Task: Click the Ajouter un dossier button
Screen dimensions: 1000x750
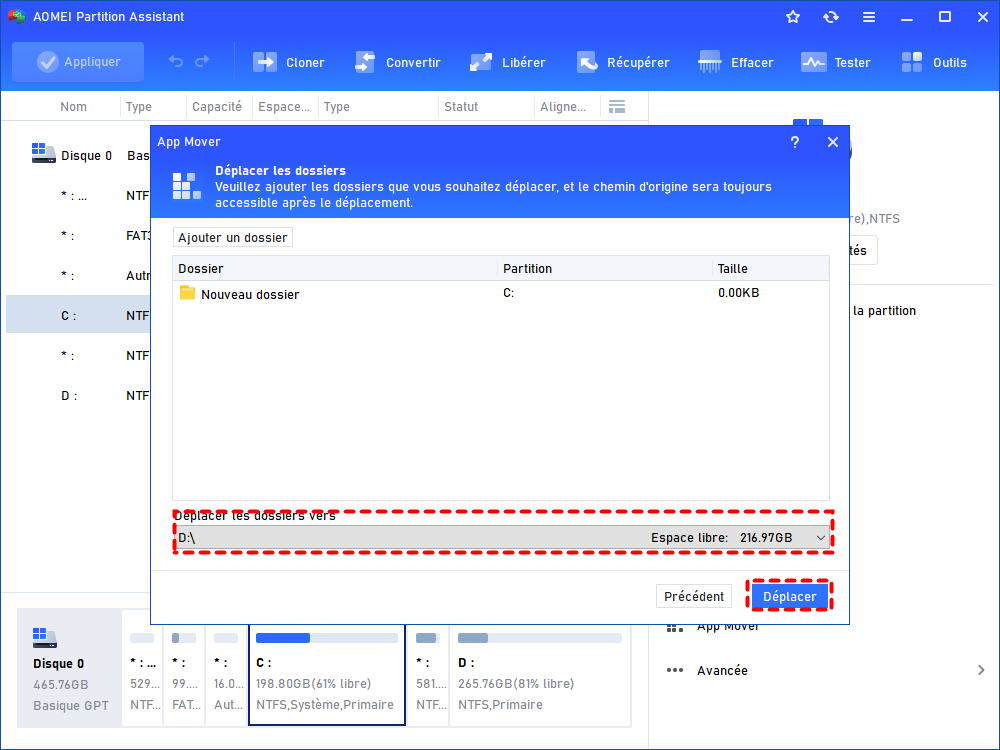Action: point(232,237)
